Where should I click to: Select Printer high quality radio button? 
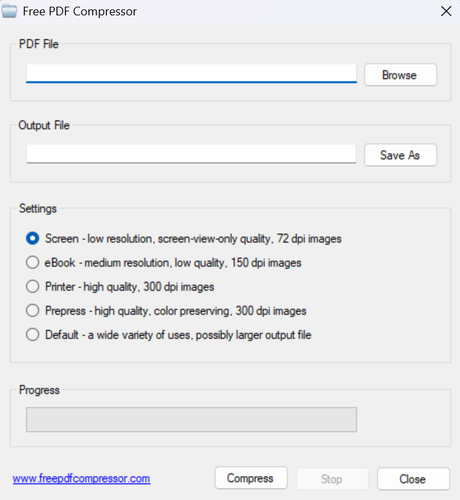[x=33, y=286]
